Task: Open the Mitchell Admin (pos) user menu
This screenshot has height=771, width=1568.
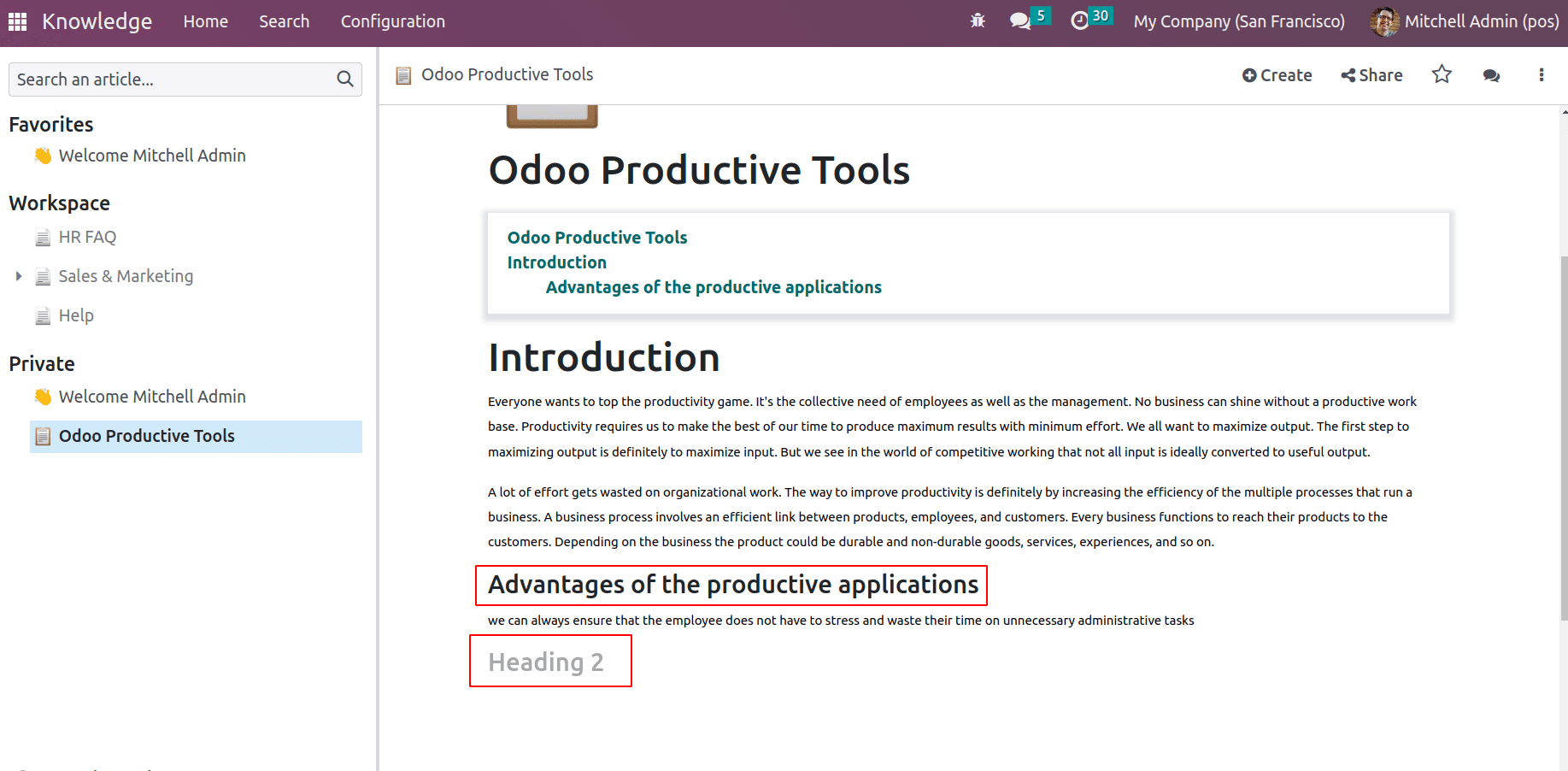Action: [1465, 21]
